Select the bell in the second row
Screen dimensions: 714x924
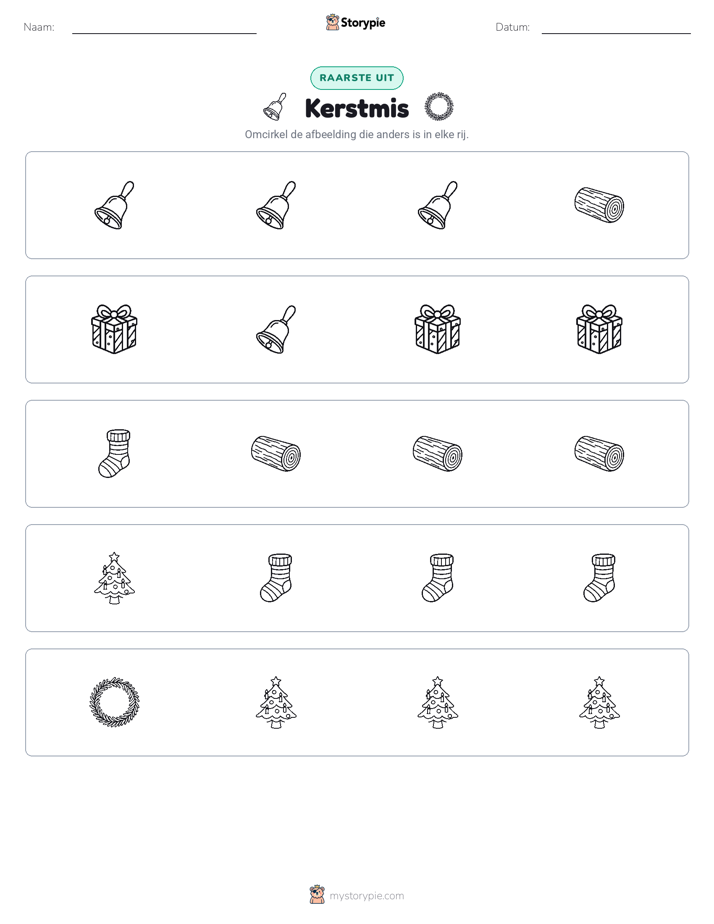pyautogui.click(x=276, y=329)
